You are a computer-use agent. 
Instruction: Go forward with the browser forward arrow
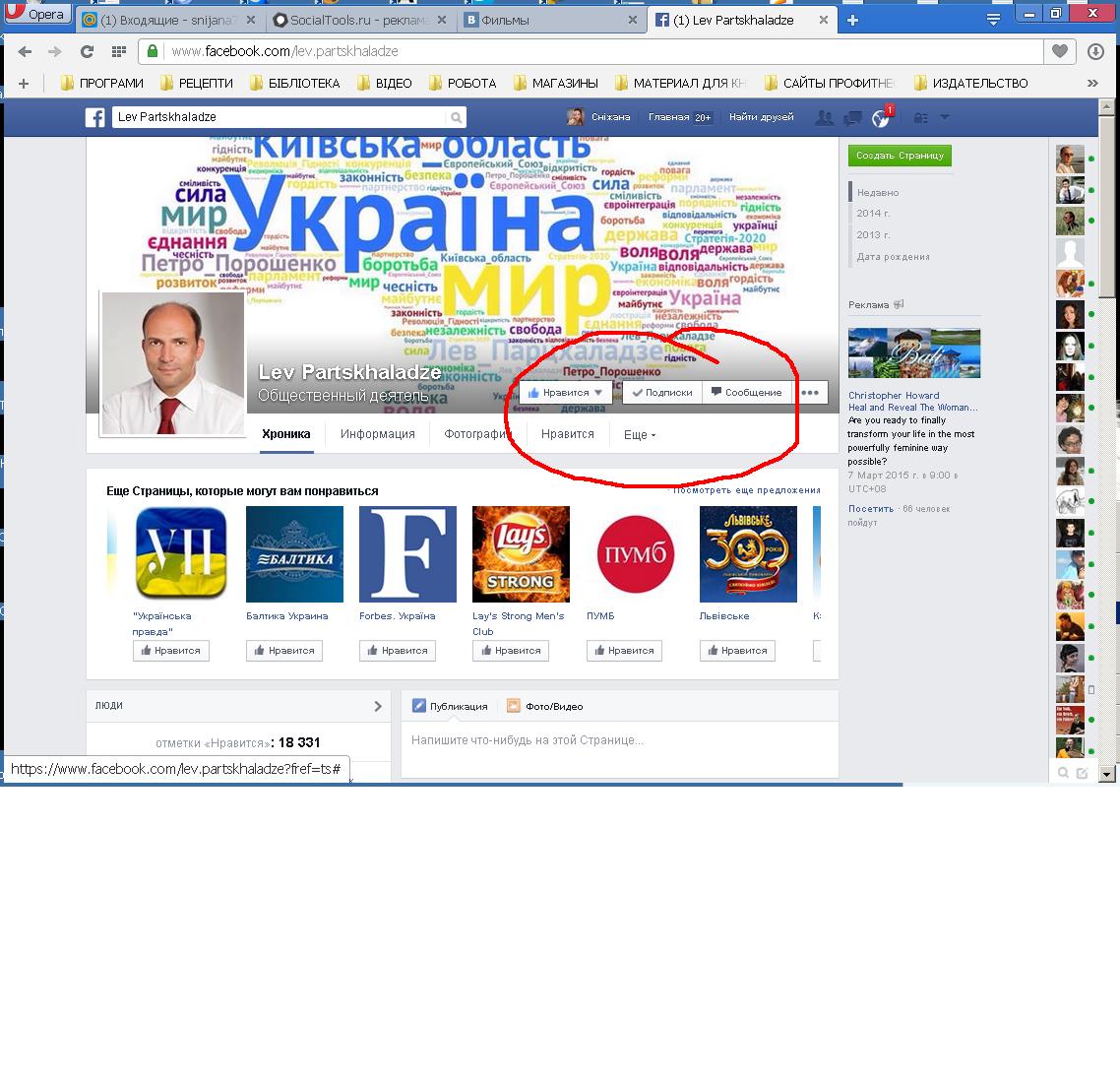pyautogui.click(x=55, y=51)
